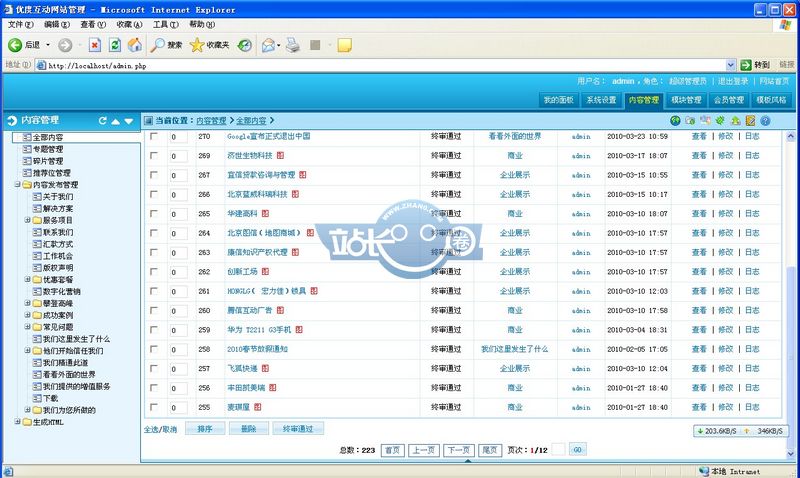Click the sidebar up triangle icon
Screen dimensions: 800x478
point(116,121)
